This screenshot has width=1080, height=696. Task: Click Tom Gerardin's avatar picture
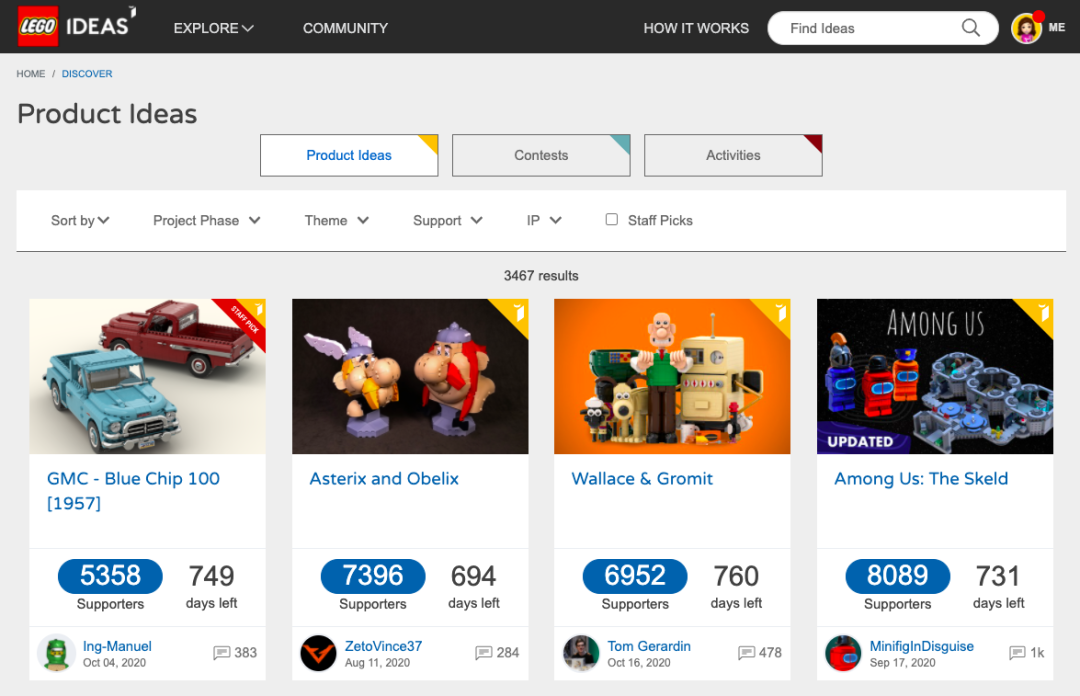[x=581, y=653]
